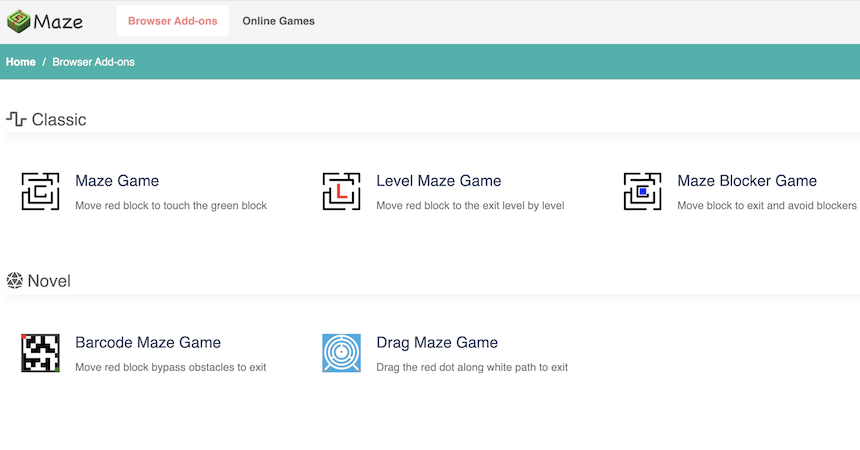Open the Barcode Maze Game title link

(148, 343)
